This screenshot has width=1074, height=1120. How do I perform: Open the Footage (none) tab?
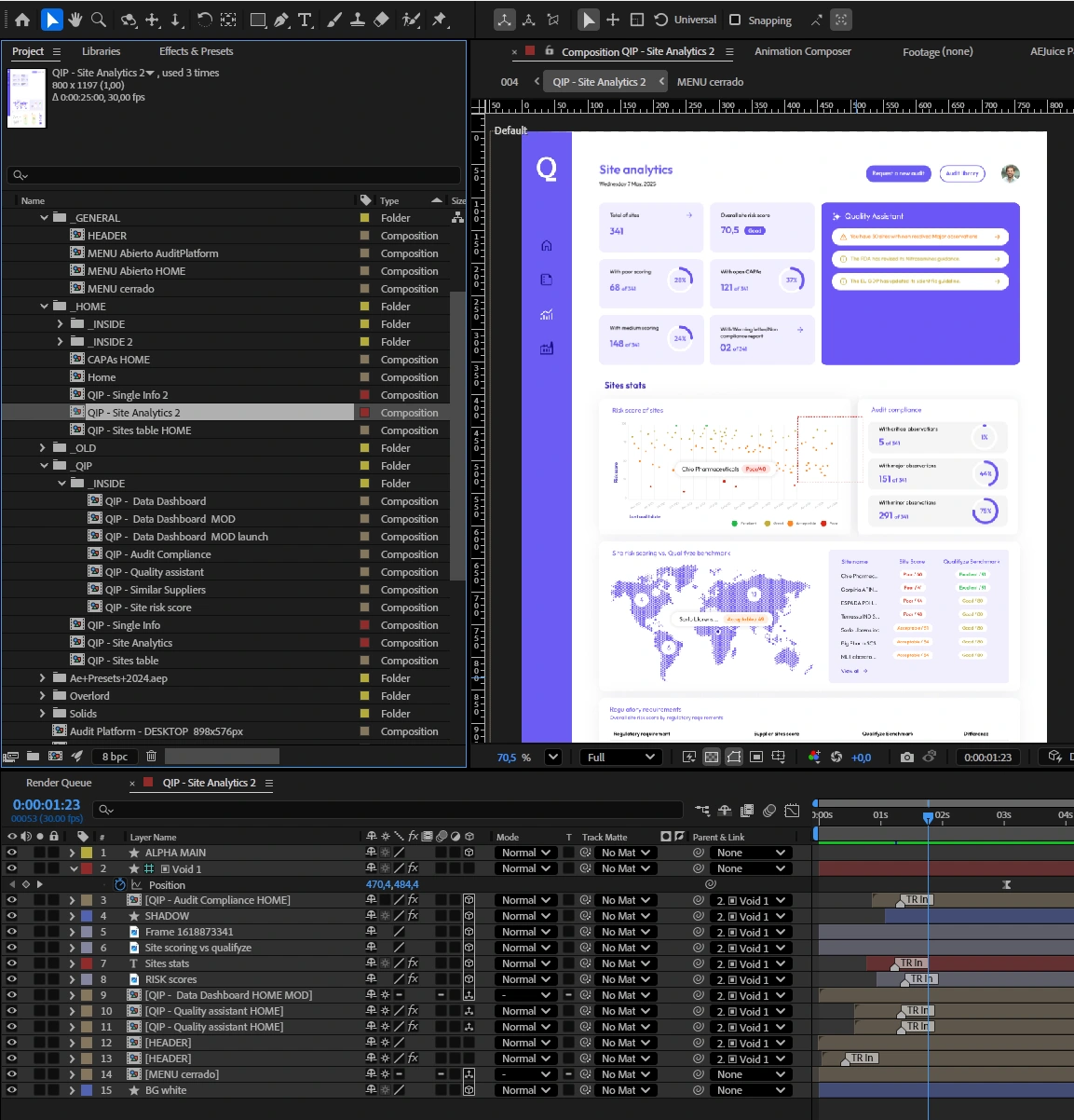(938, 52)
